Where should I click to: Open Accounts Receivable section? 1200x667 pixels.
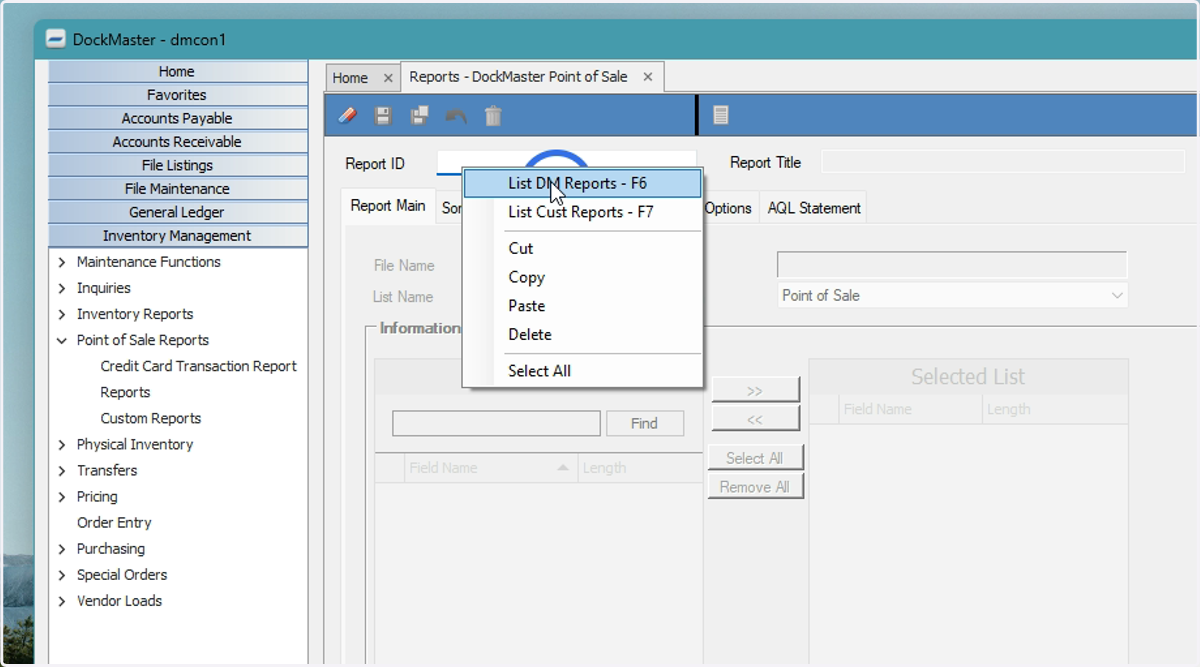(178, 142)
